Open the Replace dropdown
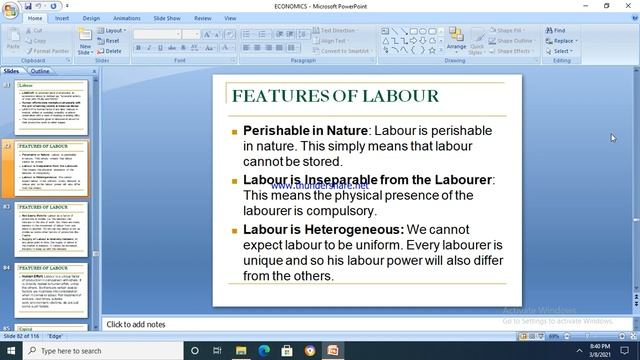Viewport: 640px width, 360px height. 562,41
